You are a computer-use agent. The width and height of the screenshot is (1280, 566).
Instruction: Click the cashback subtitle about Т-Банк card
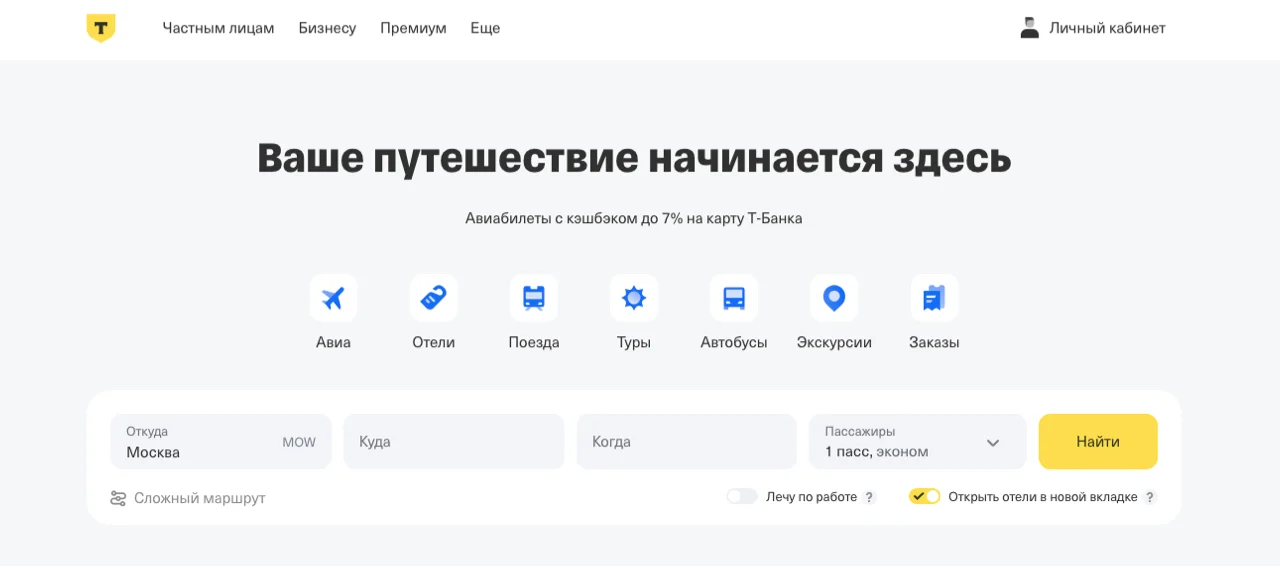click(x=634, y=218)
